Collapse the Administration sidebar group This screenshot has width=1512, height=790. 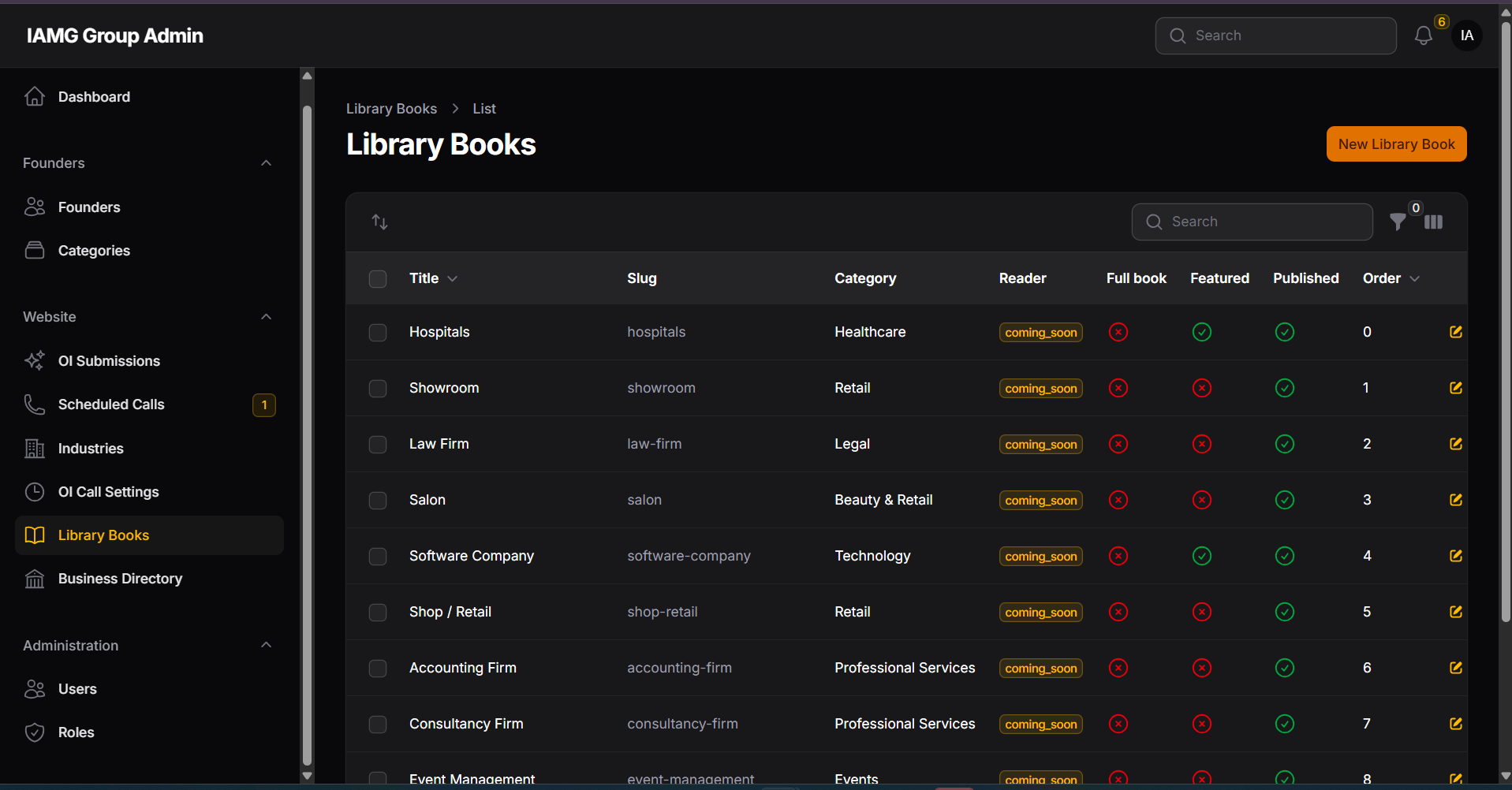pyautogui.click(x=266, y=645)
